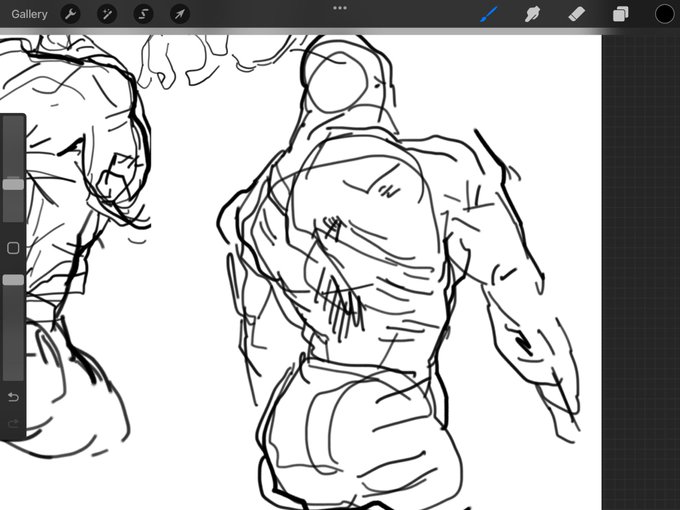
Task: Select the Brush tool
Action: pos(489,14)
